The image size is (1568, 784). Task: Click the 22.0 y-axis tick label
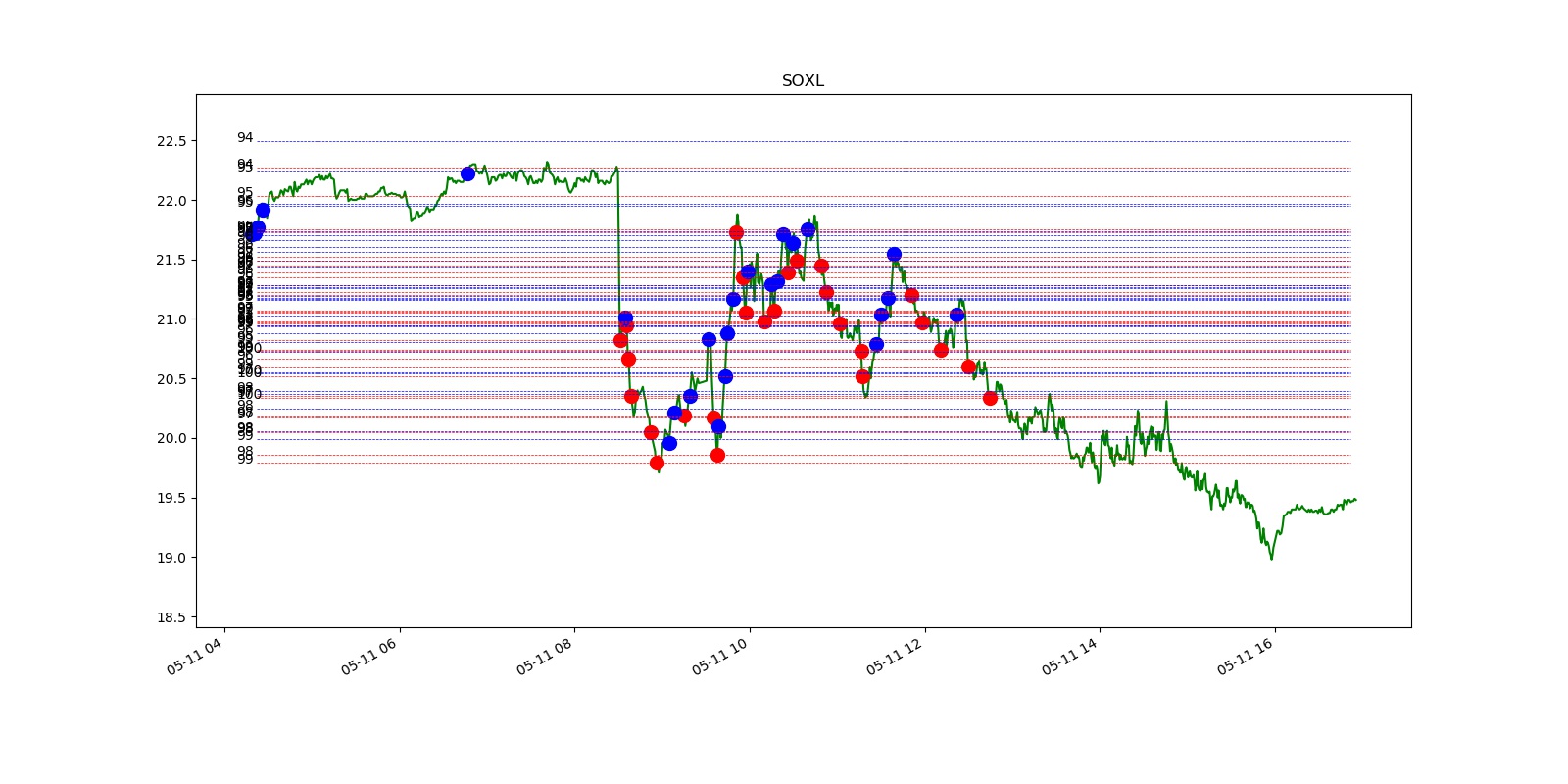[x=171, y=201]
